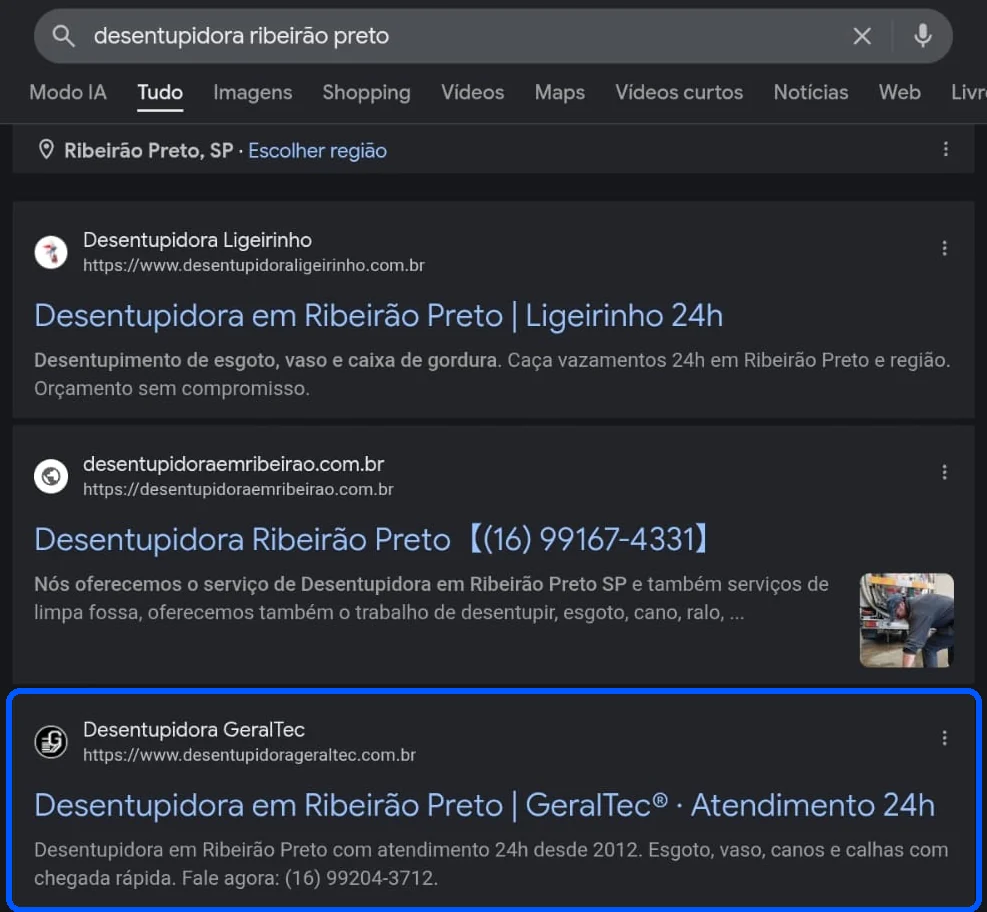Image resolution: width=987 pixels, height=912 pixels.
Task: Open the Notícias tab
Action: tap(811, 93)
